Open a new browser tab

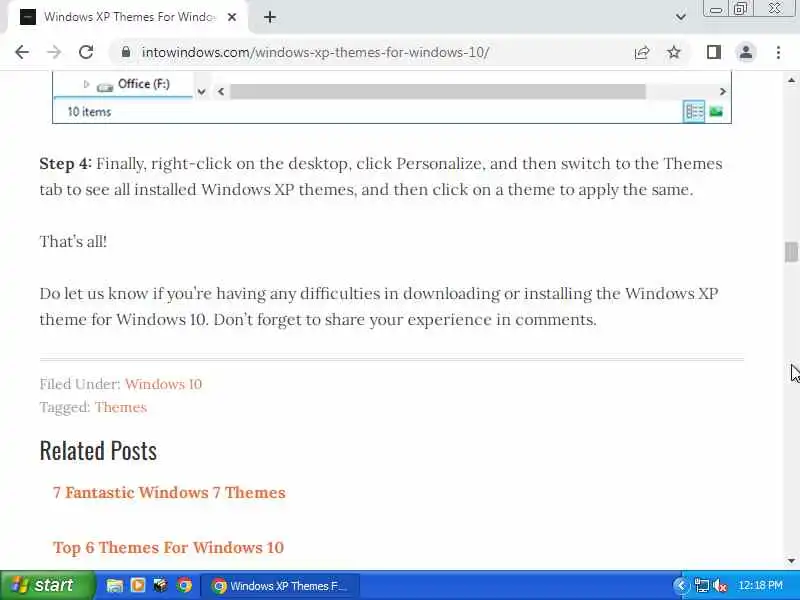pyautogui.click(x=270, y=17)
